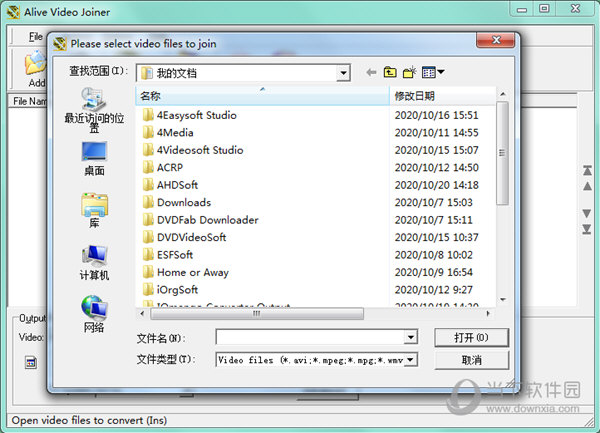The image size is (600, 433).
Task: Click the file list vertical scrollbar thumb
Action: click(x=502, y=153)
